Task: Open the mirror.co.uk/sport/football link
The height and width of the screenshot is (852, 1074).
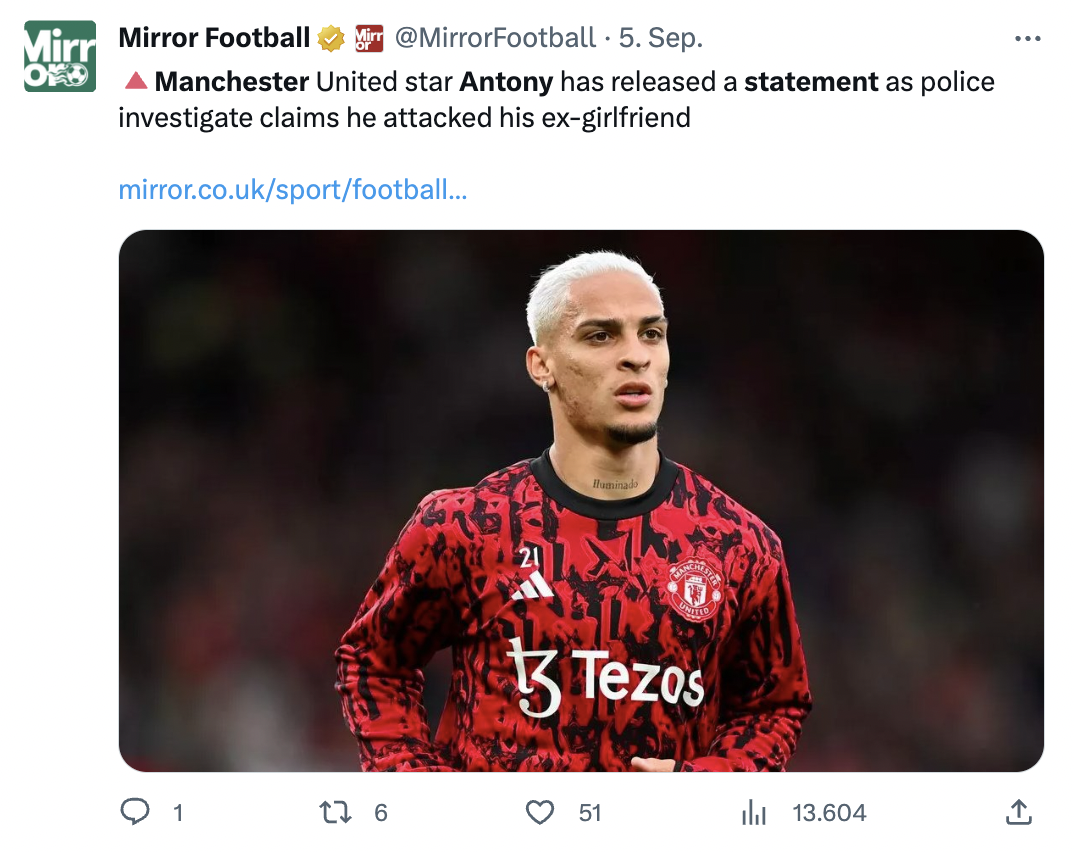Action: click(x=292, y=189)
